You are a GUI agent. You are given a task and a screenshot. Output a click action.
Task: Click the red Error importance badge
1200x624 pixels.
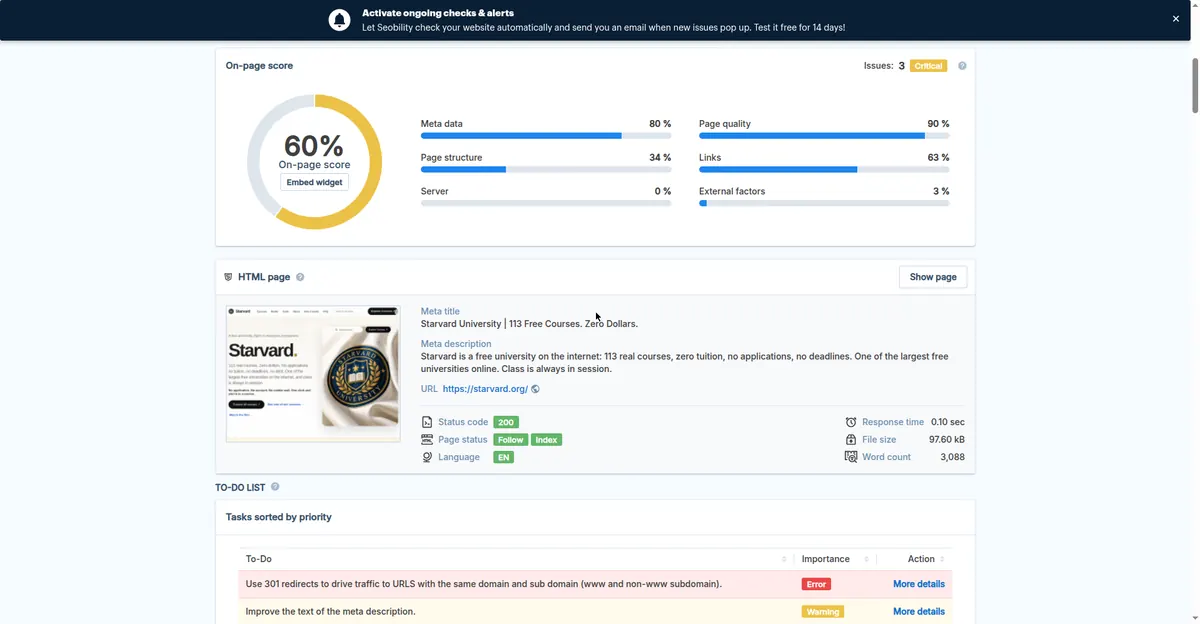(817, 584)
